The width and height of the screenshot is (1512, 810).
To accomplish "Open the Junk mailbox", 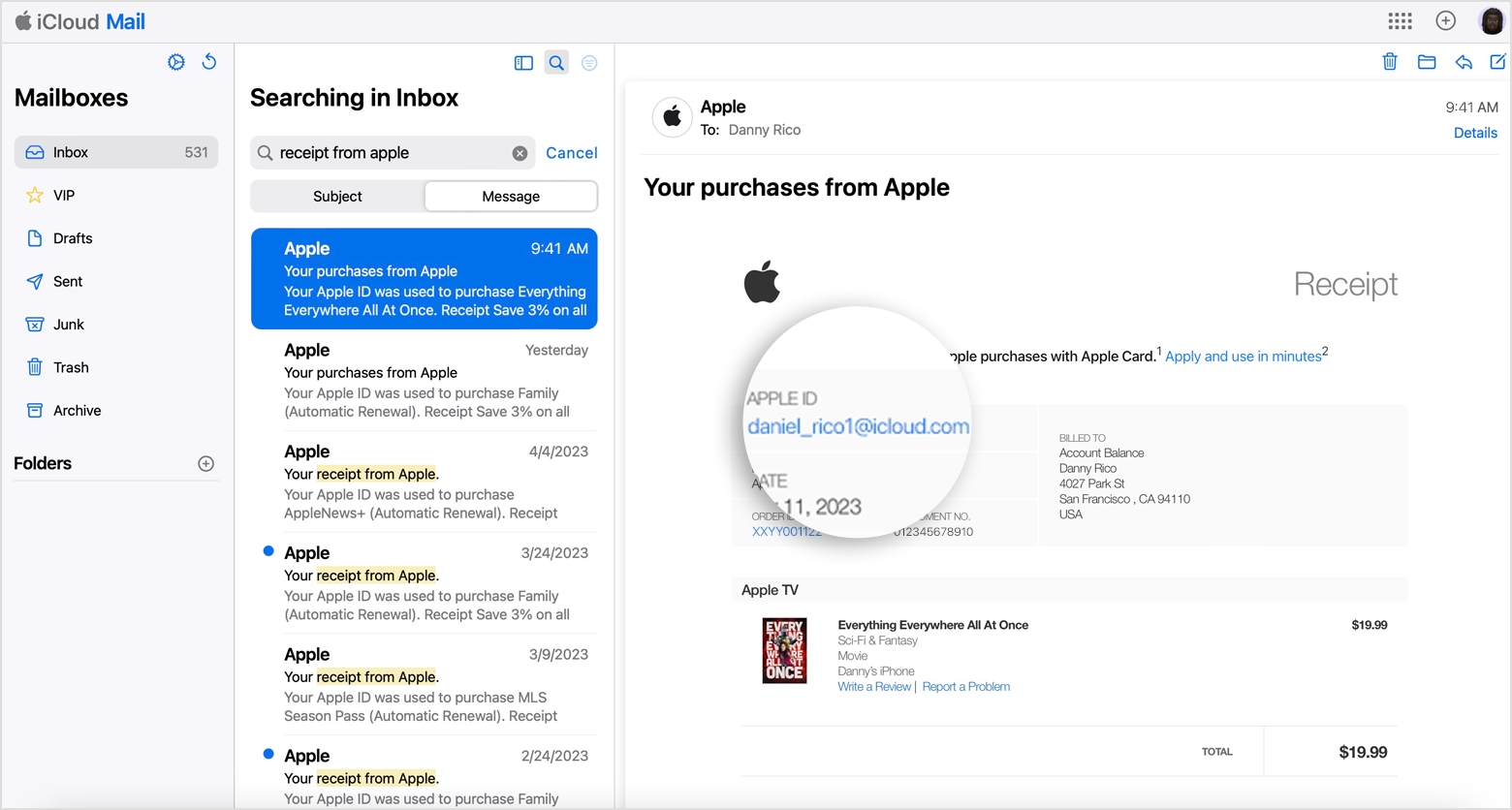I will 68,325.
